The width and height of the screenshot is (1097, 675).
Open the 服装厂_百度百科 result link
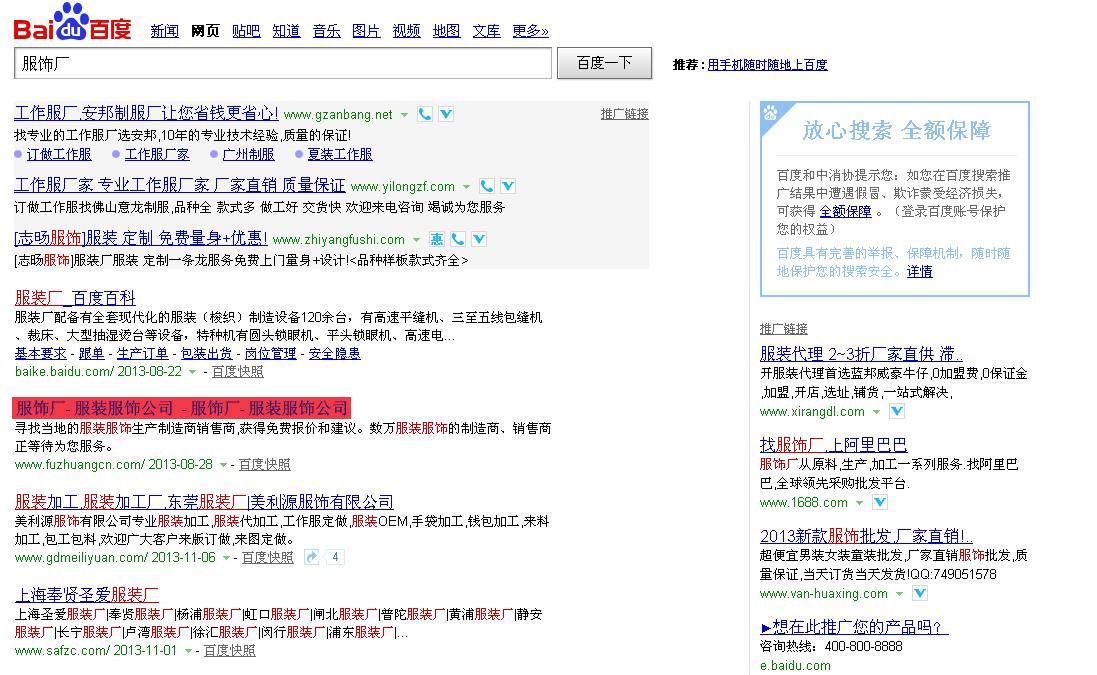coord(75,297)
